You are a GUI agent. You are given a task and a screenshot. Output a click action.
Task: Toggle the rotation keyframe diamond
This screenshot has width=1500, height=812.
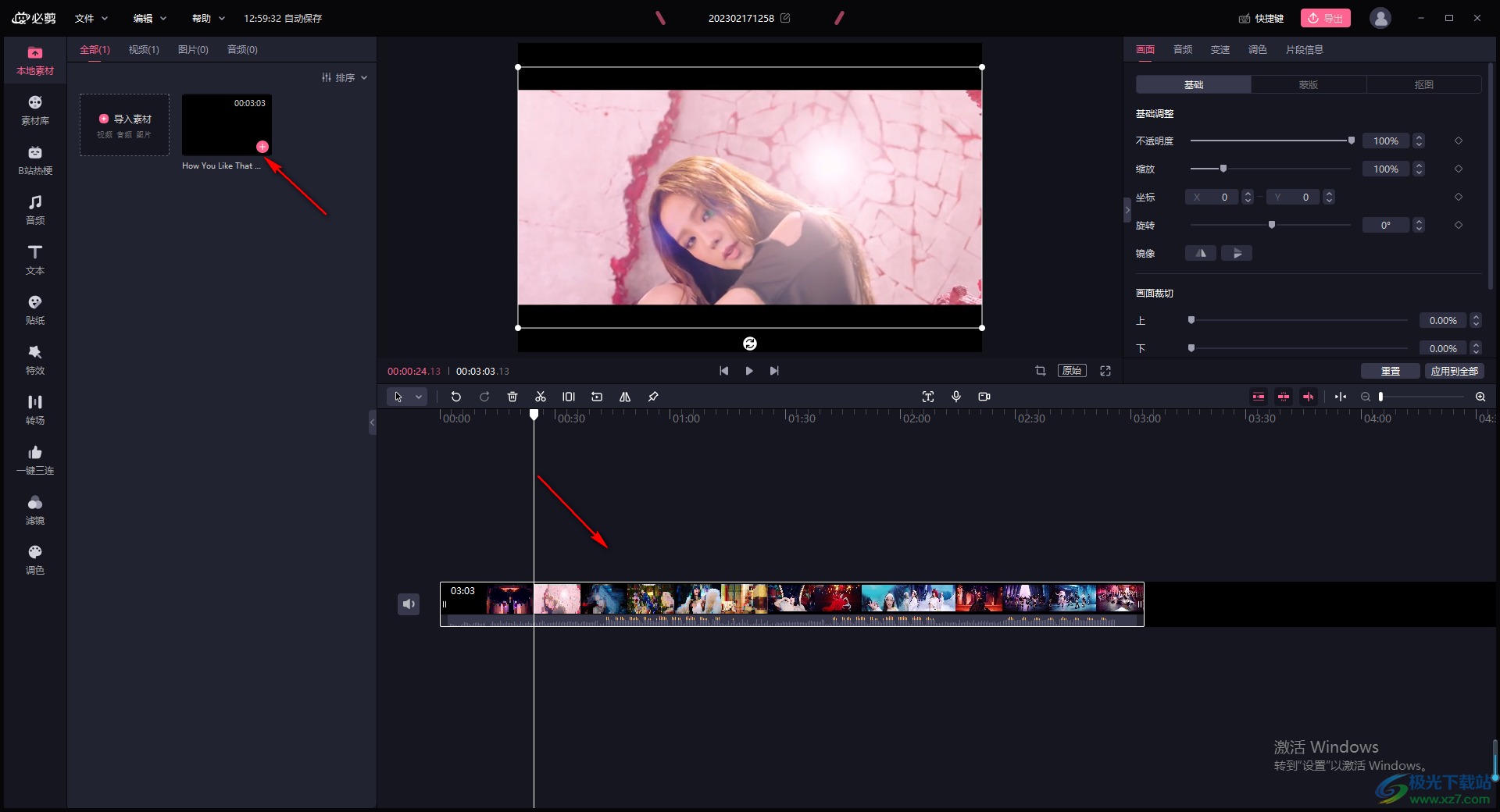tap(1459, 225)
